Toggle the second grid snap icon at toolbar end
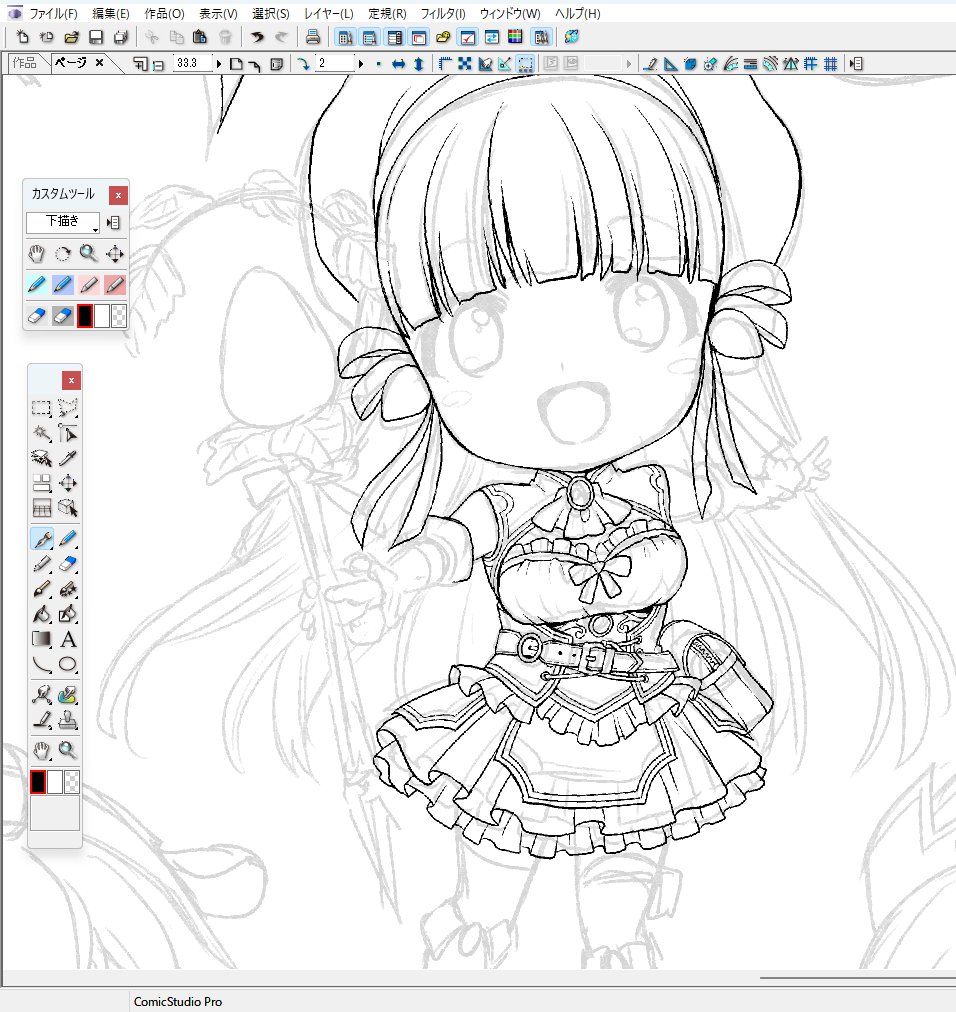The width and height of the screenshot is (956, 1012). click(x=831, y=63)
